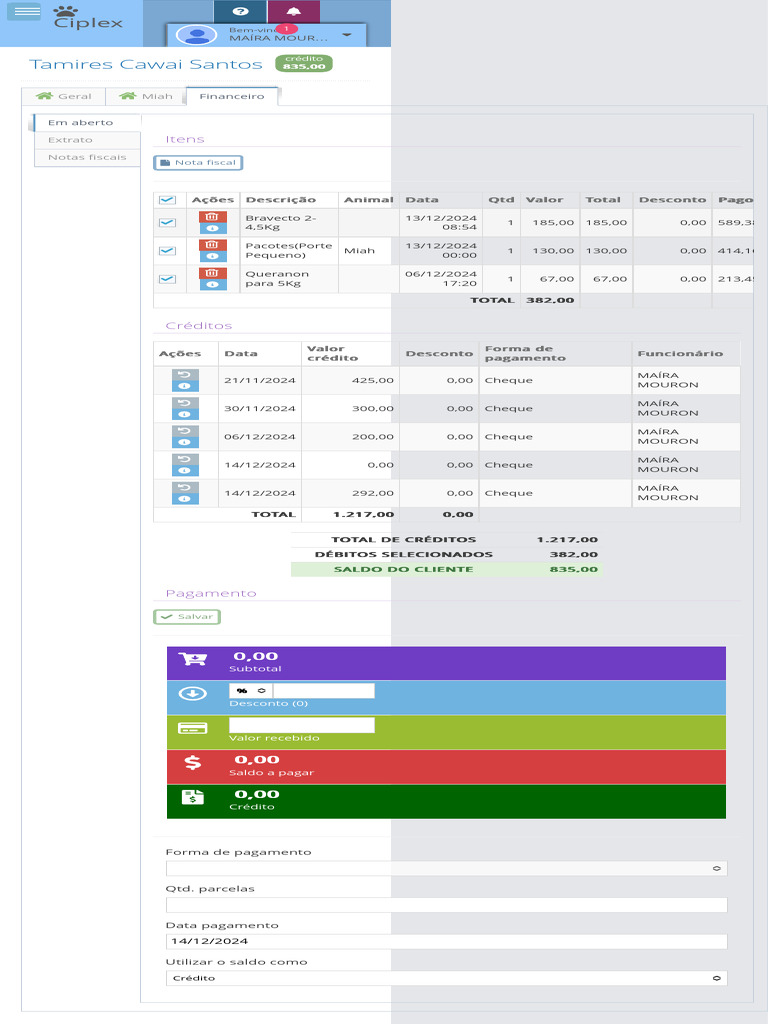Toggle select-all checkbox in Itens header

[167, 200]
